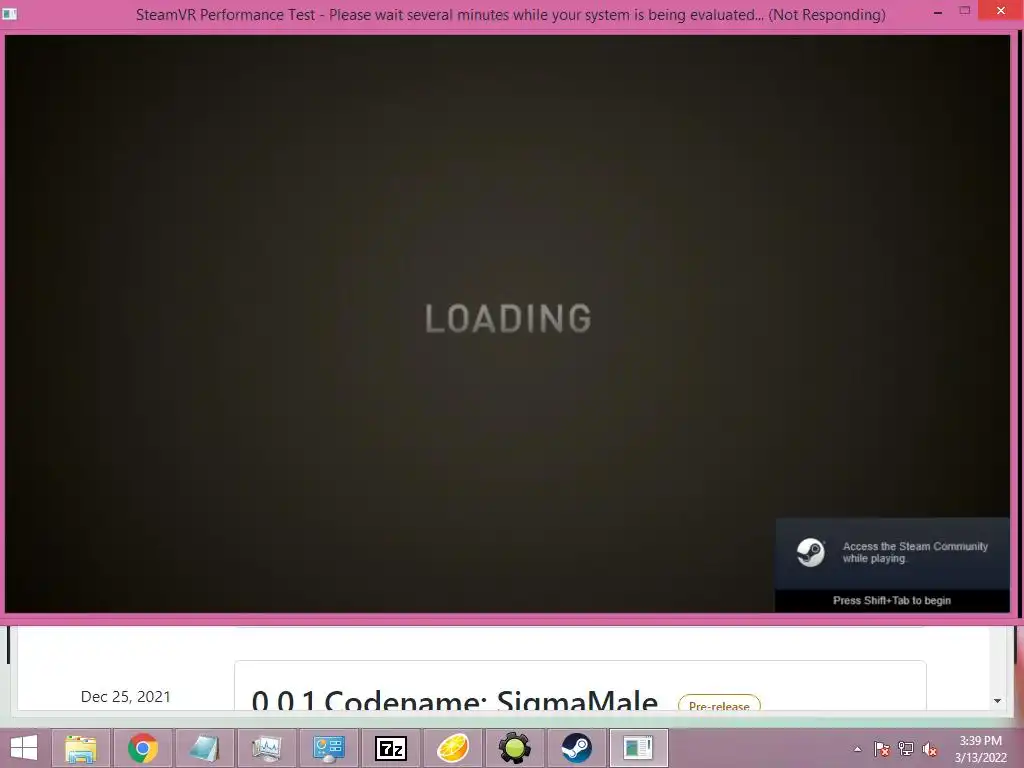1024x768 pixels.
Task: Click the Press Shift+Tab to begin bar
Action: pos(892,601)
